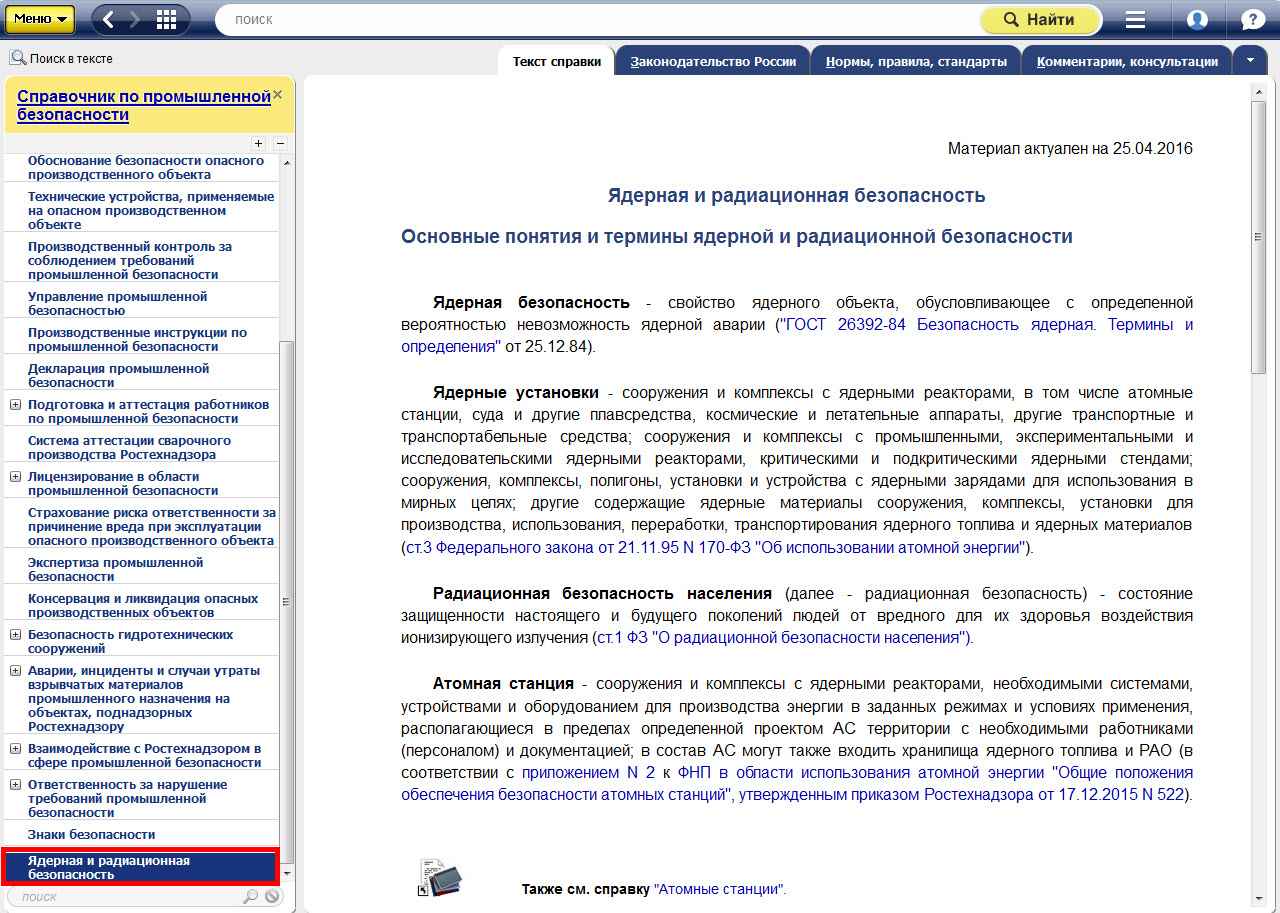Click the sidebar search magnifier icon
The height and width of the screenshot is (913, 1280).
(250, 897)
